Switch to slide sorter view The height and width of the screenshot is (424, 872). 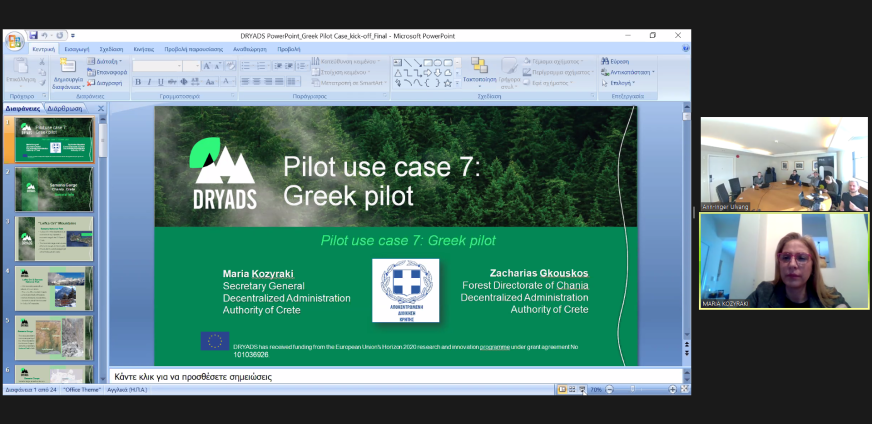click(571, 389)
